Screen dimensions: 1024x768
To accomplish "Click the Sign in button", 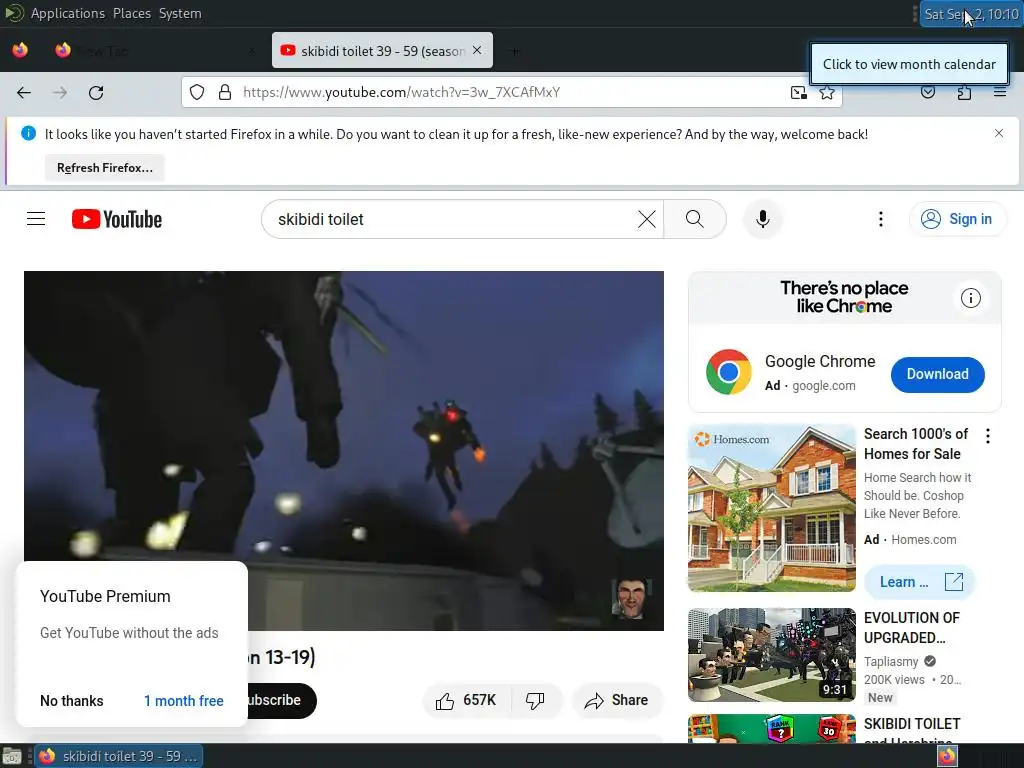I will 957,219.
